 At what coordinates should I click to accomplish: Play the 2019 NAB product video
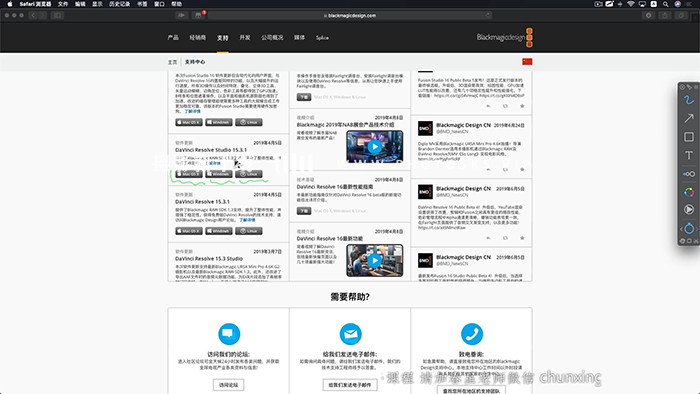point(375,147)
